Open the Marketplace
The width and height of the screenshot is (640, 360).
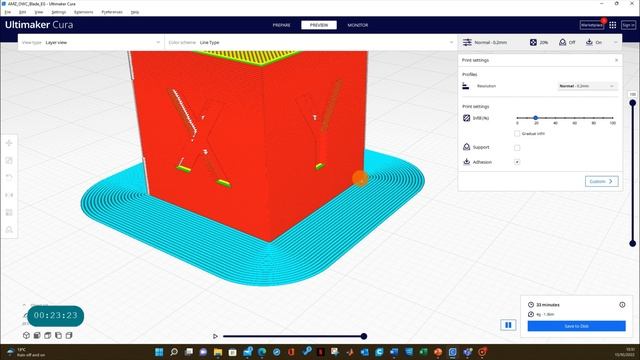point(591,25)
